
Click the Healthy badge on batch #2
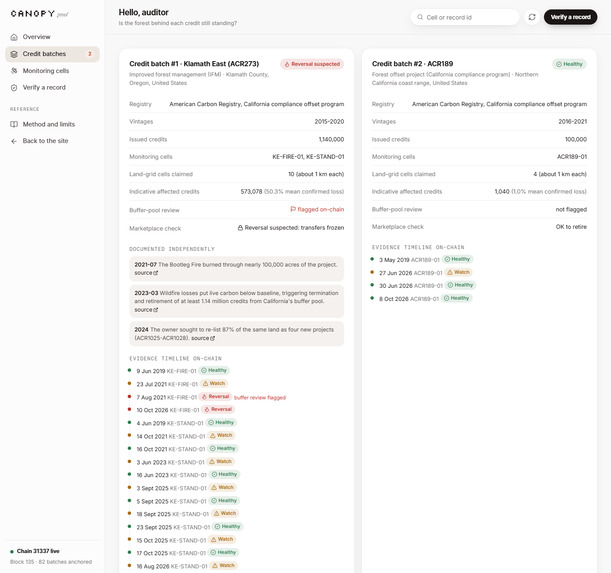pyautogui.click(x=569, y=64)
